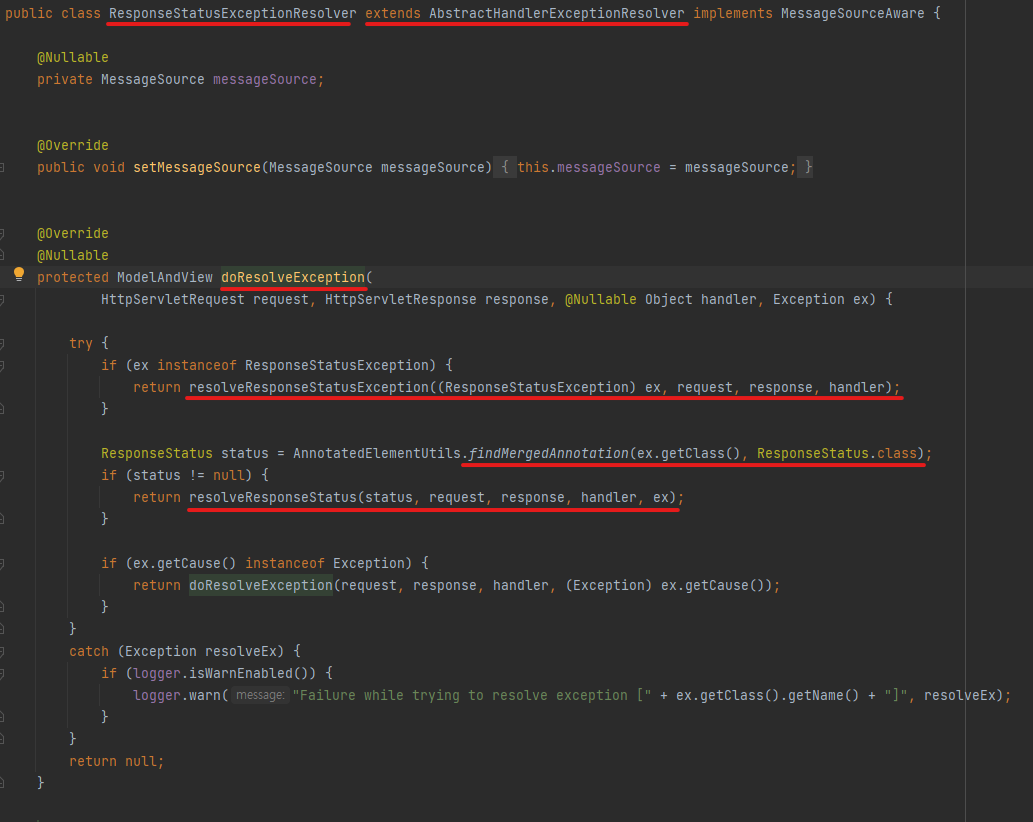This screenshot has height=822, width=1033.
Task: Collapse fold marker at 'if (logger.isWarnEnabled())' line
Action: click(x=2, y=674)
